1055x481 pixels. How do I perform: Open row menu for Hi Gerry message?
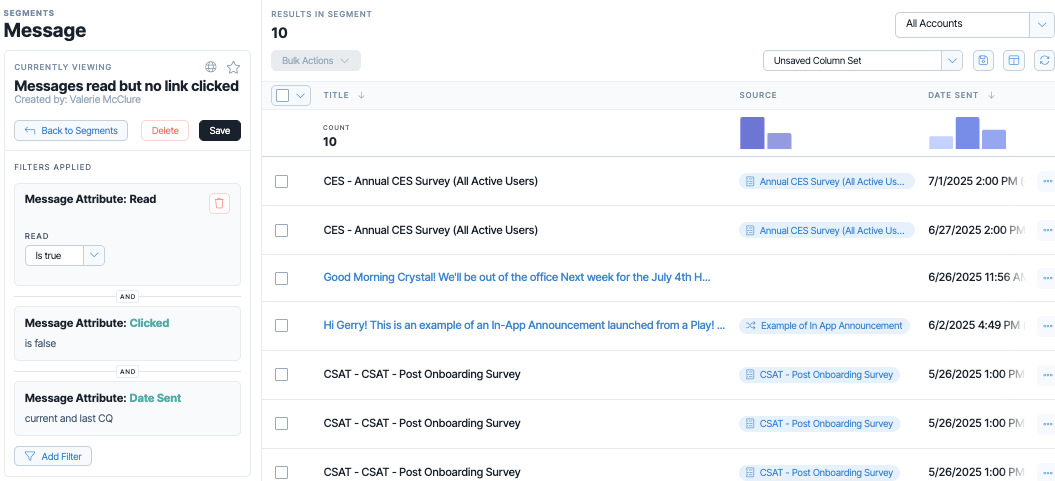[1046, 326]
